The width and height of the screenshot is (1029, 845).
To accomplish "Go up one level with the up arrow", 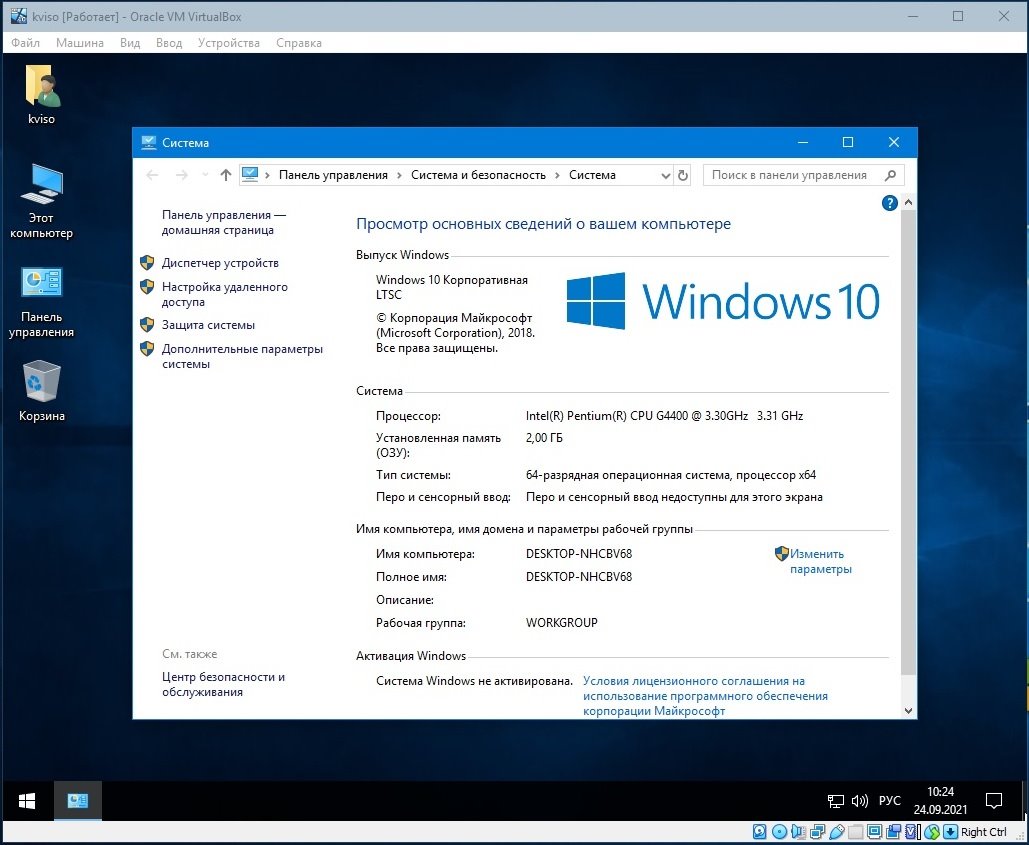I will [x=226, y=175].
